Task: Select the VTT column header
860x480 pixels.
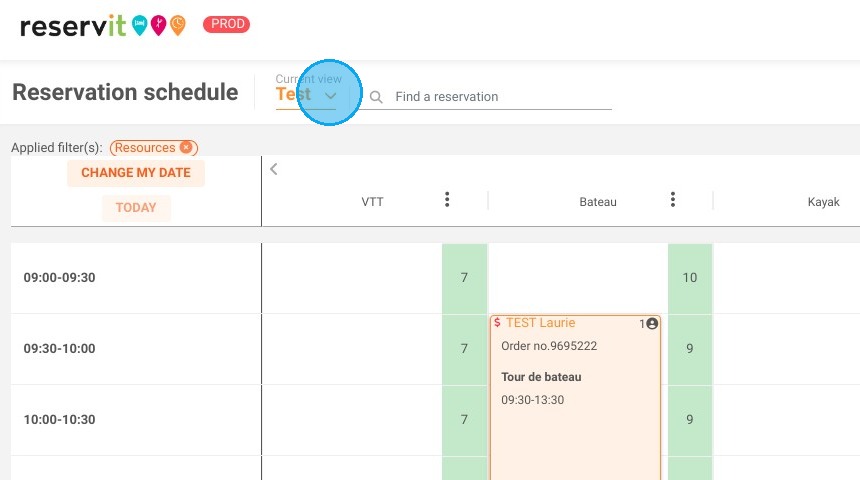Action: click(372, 202)
